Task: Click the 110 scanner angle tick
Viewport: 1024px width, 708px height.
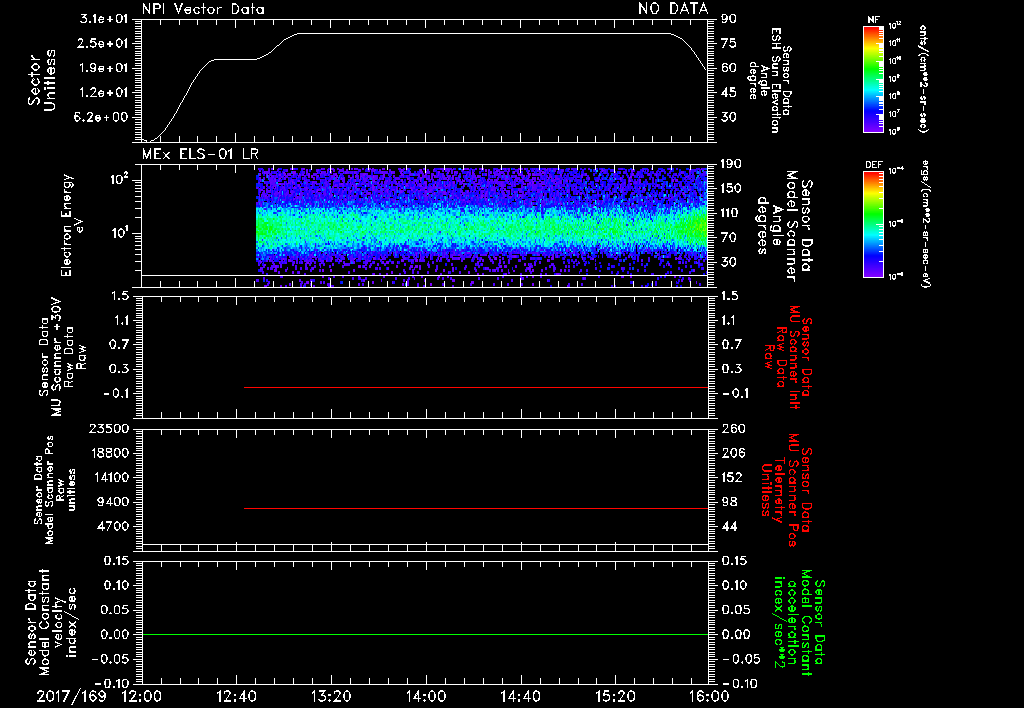Action: tap(731, 213)
